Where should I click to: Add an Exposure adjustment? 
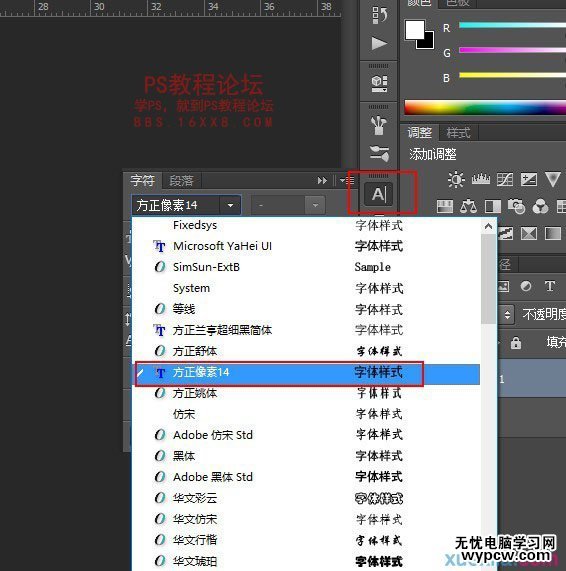pyautogui.click(x=528, y=179)
